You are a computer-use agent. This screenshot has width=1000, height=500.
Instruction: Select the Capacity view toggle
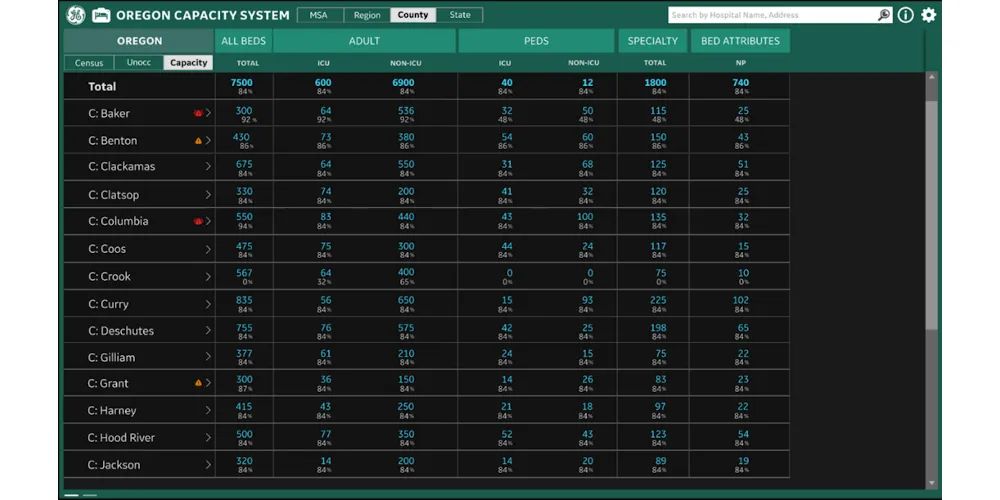188,63
